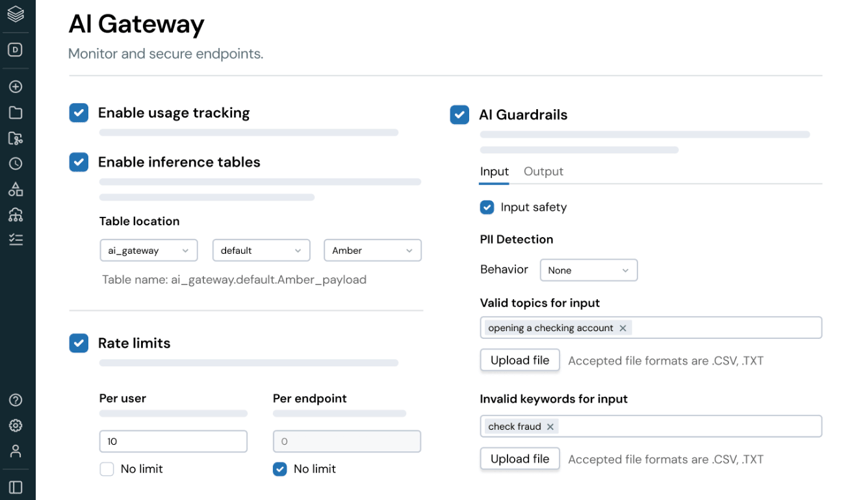Toggle the sidebar collapse icon at bottom
850x500 pixels.
[x=16, y=487]
